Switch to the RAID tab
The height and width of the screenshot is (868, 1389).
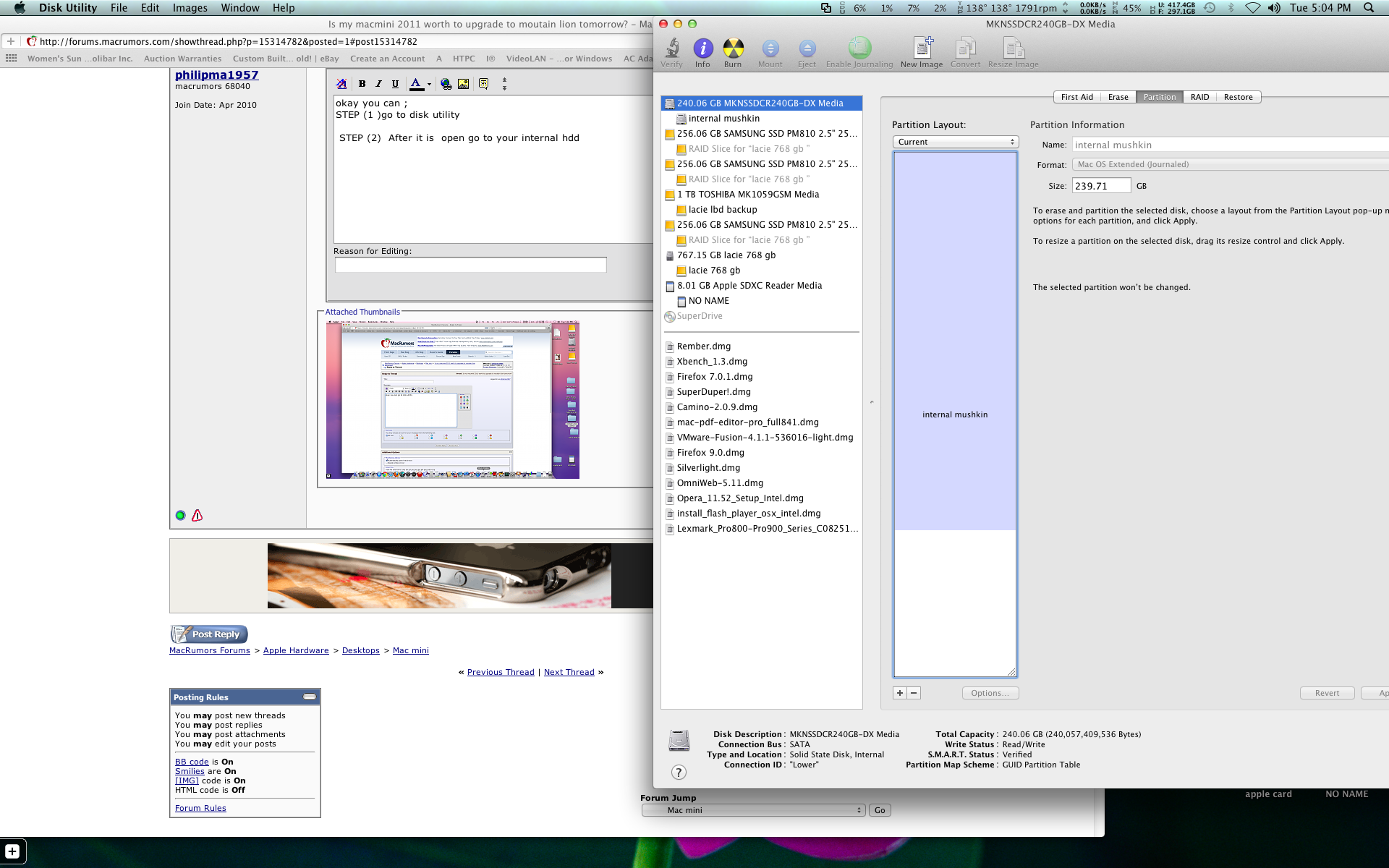pyautogui.click(x=1199, y=97)
